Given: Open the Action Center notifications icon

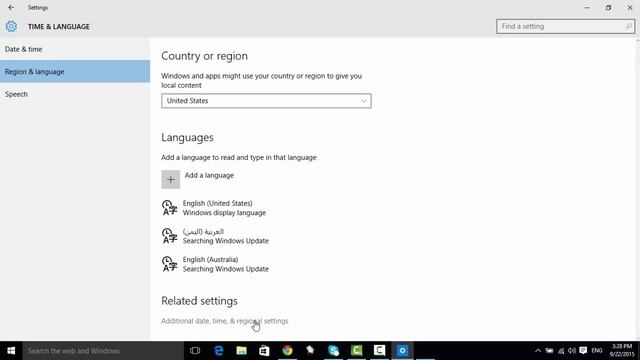Looking at the screenshot, I should coord(583,351).
